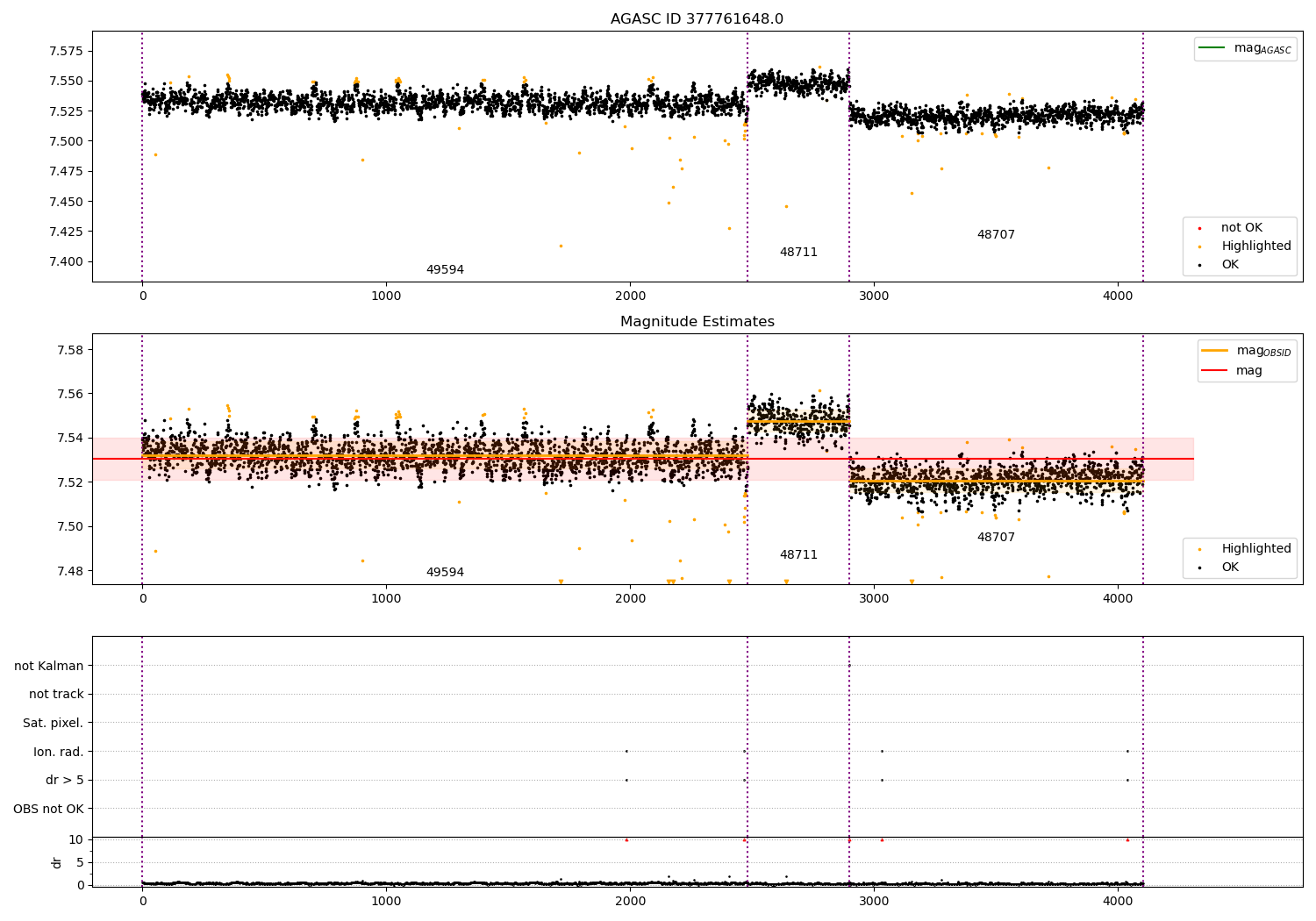This screenshot has width=1316, height=921.
Task: Click the mag AGASC legend entry
Action: point(1245,48)
